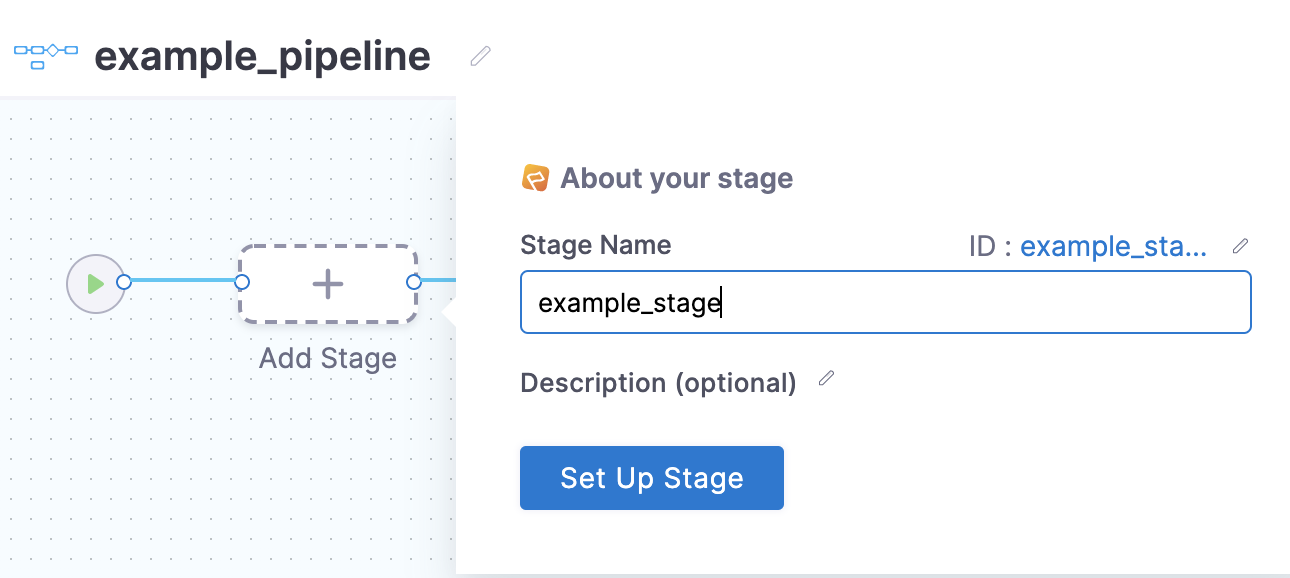Click the blue line between start node and Add Stage
Image resolution: width=1290 pixels, height=578 pixels.
(183, 283)
